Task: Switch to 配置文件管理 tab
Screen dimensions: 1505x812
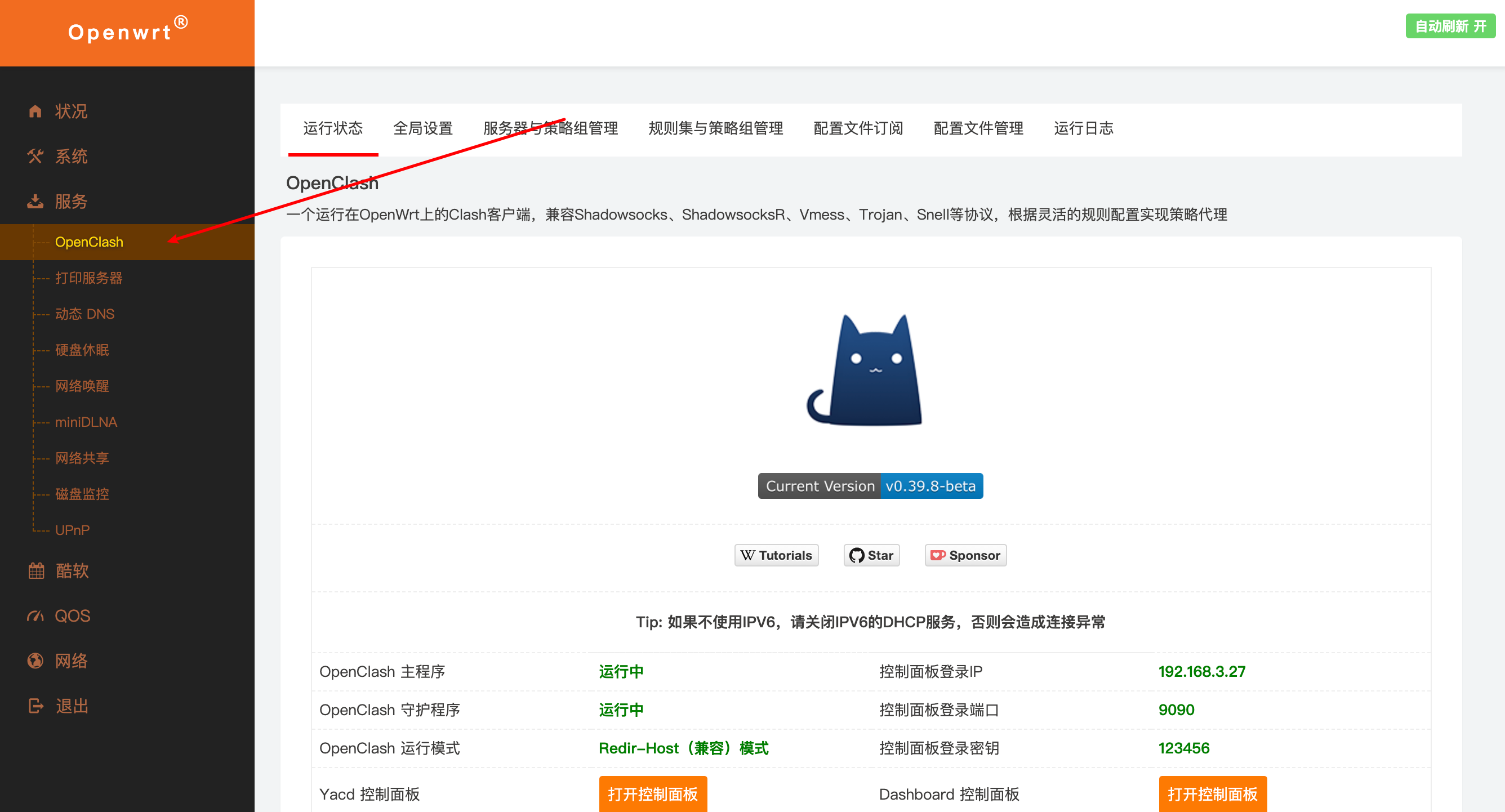Action: (978, 128)
